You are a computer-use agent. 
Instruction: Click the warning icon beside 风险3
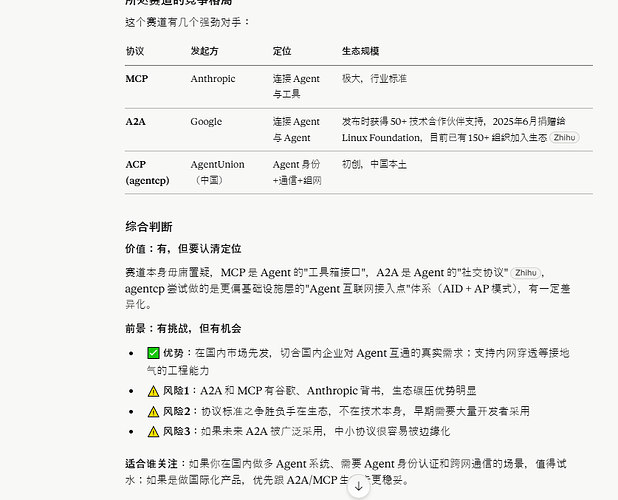point(153,432)
